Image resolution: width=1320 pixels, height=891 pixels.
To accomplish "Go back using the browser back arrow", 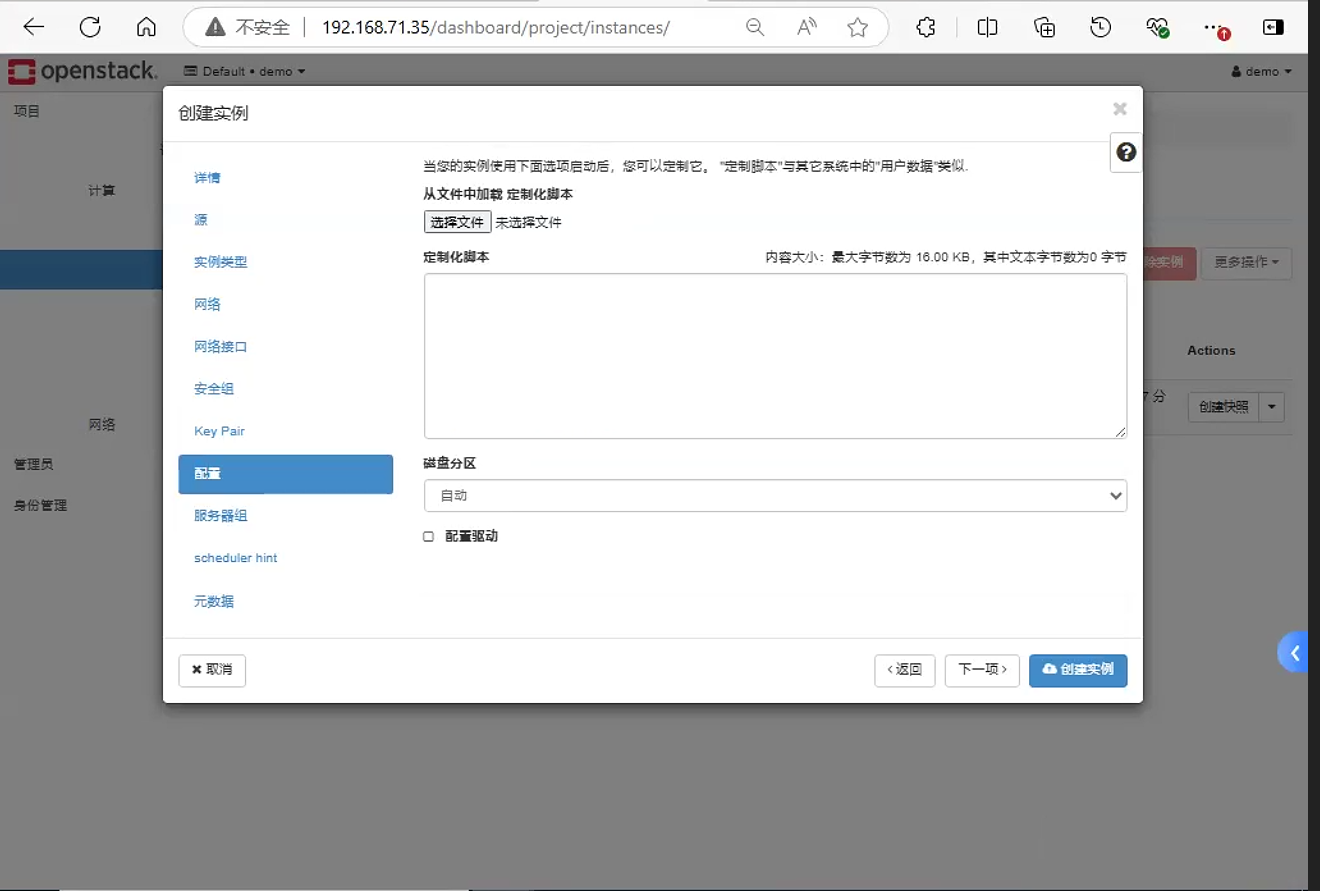I will point(34,27).
